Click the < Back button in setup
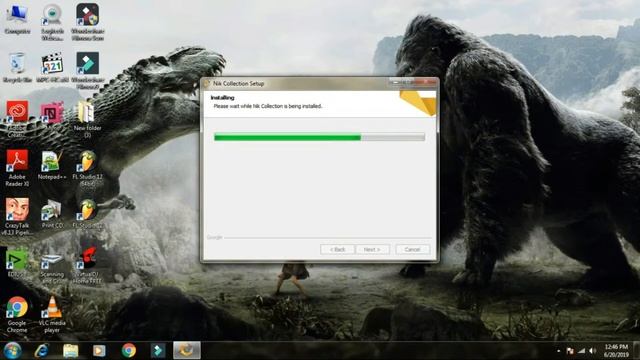 click(337, 249)
